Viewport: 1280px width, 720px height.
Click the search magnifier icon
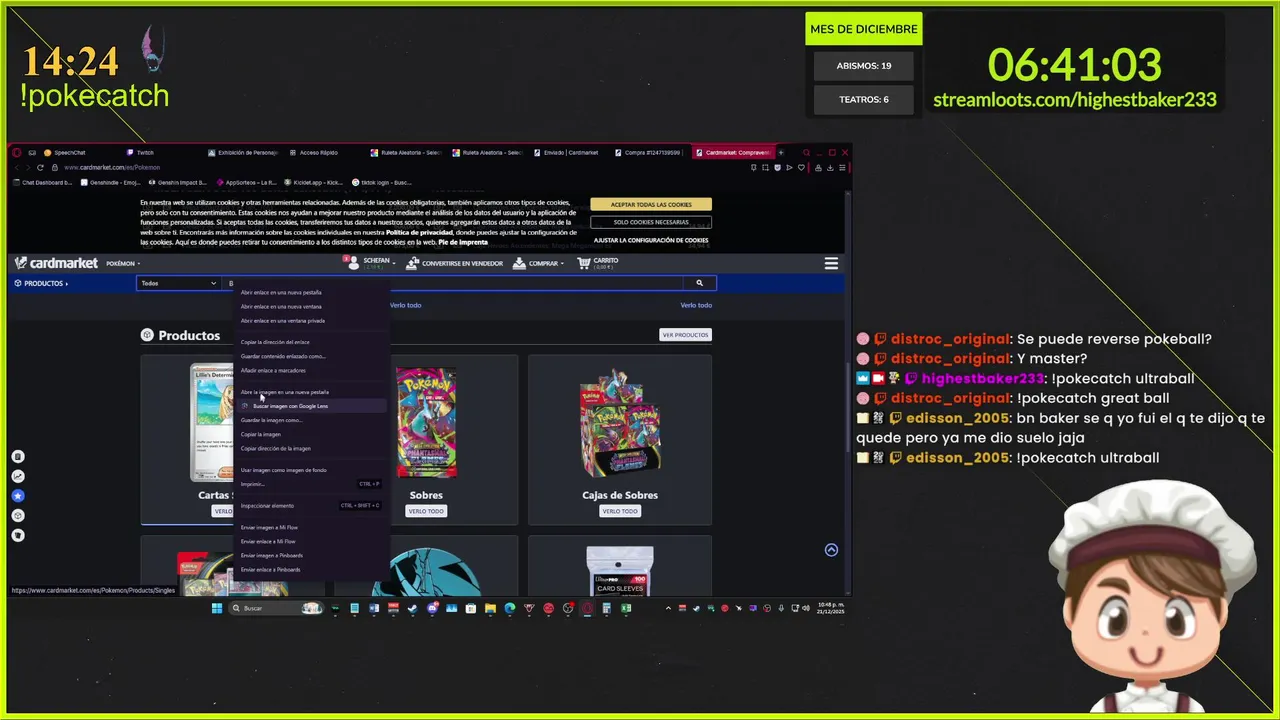[700, 283]
